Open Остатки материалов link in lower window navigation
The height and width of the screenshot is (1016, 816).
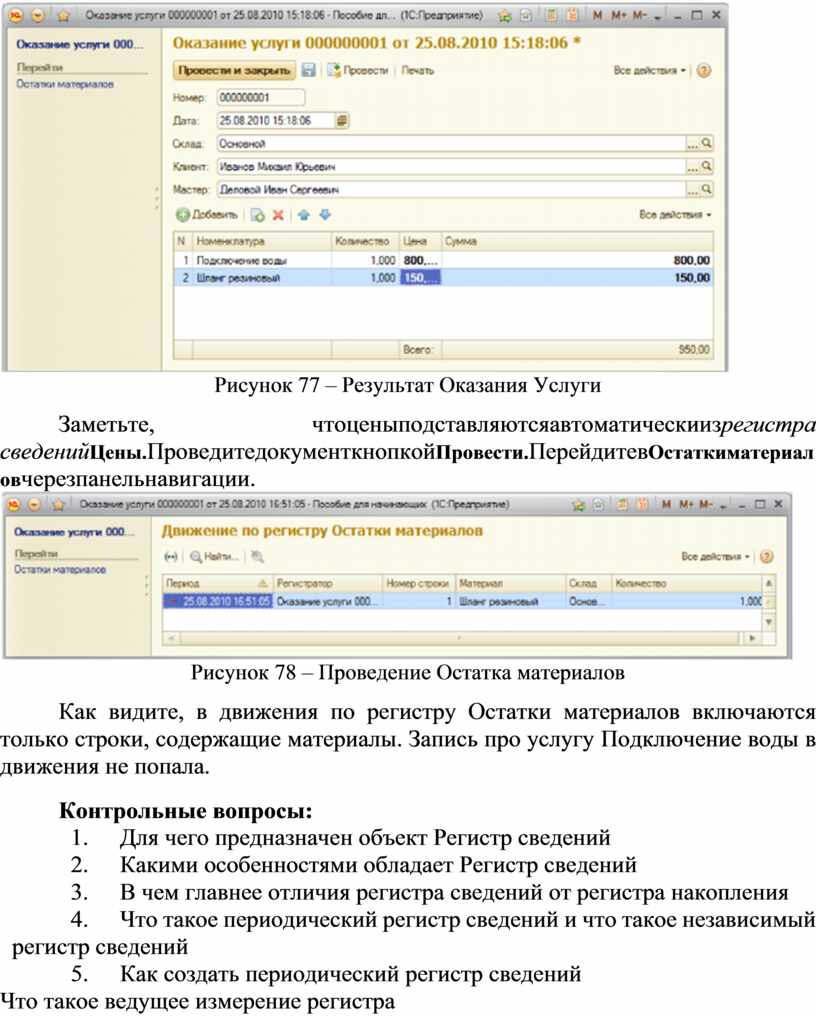coord(60,570)
